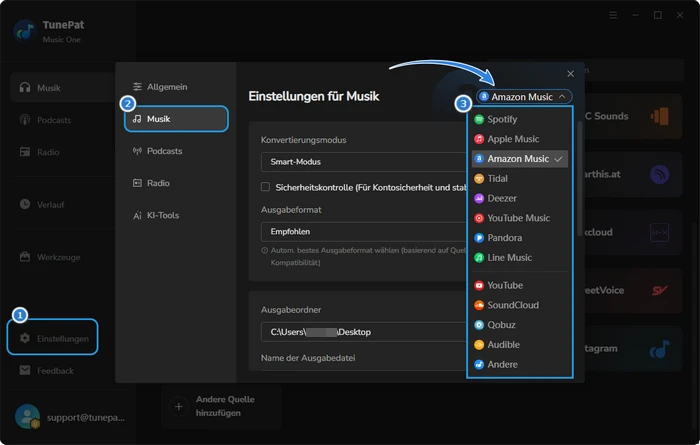Open Werkzeuge in the main sidebar
700x445 pixels.
click(x=62, y=257)
